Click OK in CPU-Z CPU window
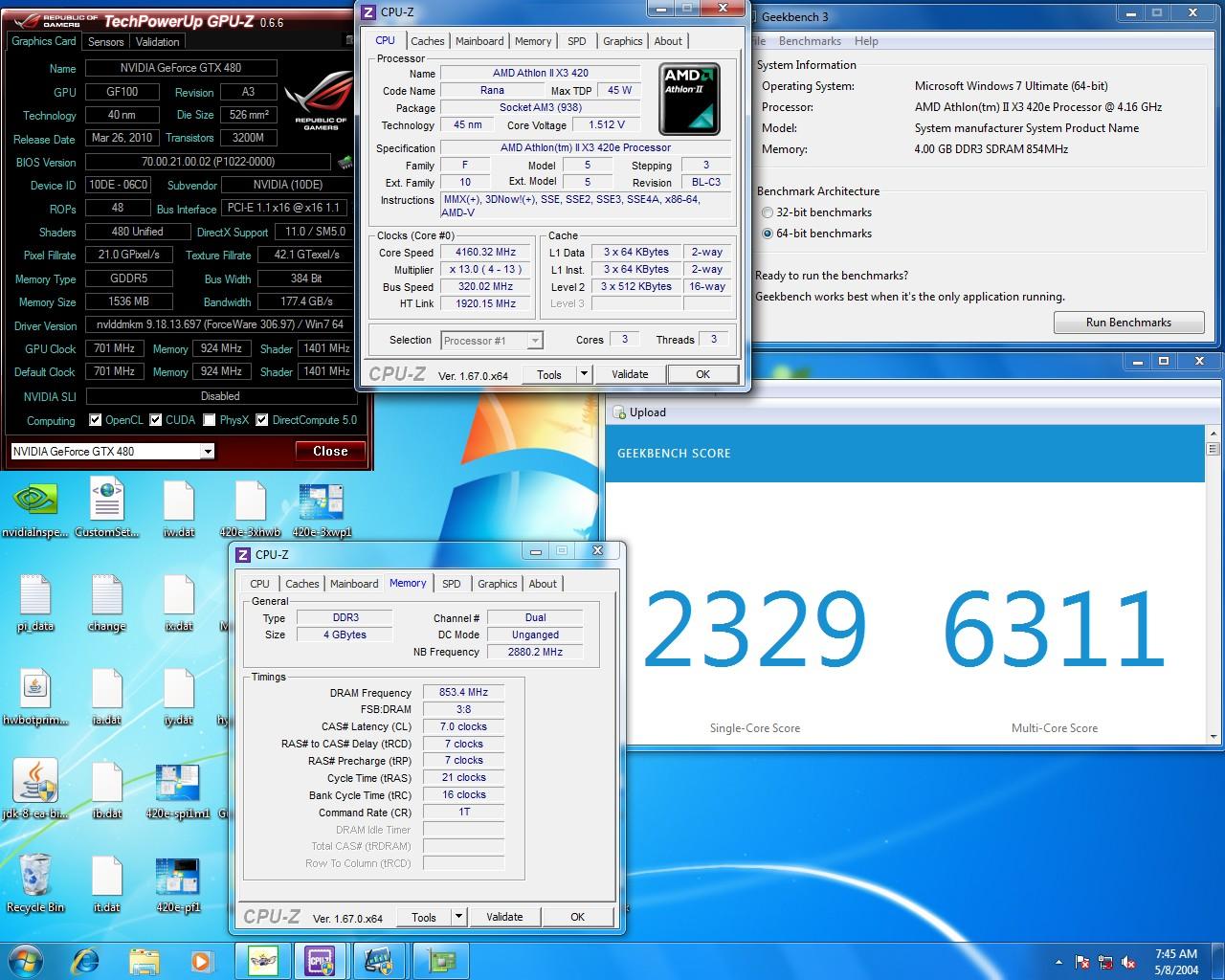 pyautogui.click(x=702, y=374)
